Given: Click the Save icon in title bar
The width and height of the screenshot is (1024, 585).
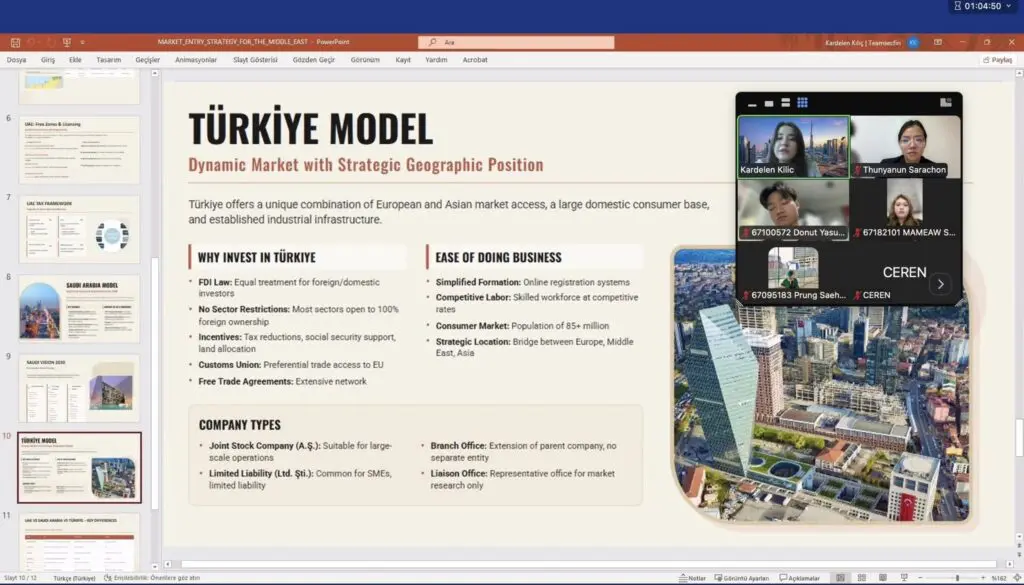Looking at the screenshot, I should tap(15, 43).
